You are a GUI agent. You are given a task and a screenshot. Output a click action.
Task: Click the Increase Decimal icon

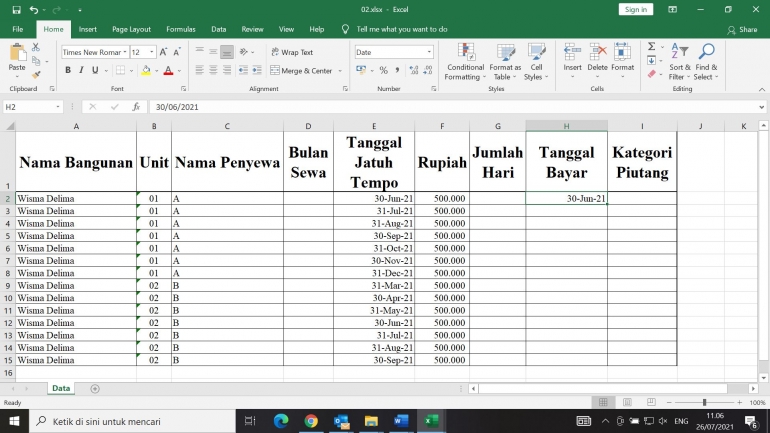(x=414, y=71)
